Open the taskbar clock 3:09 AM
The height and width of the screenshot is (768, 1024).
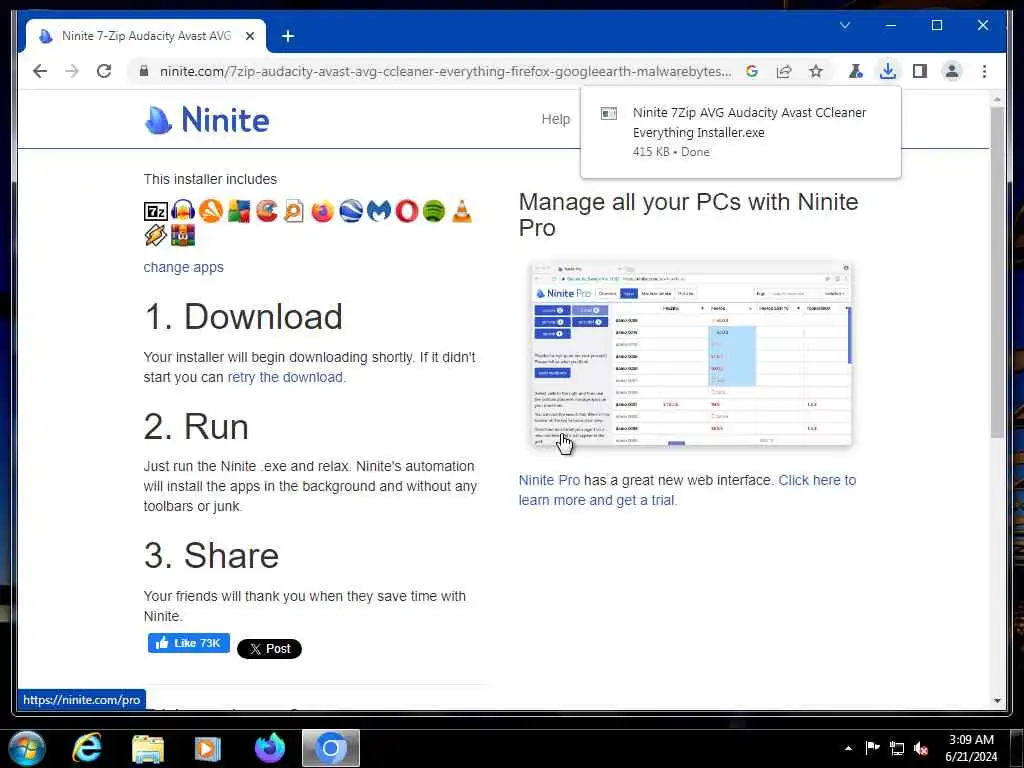pos(971,748)
